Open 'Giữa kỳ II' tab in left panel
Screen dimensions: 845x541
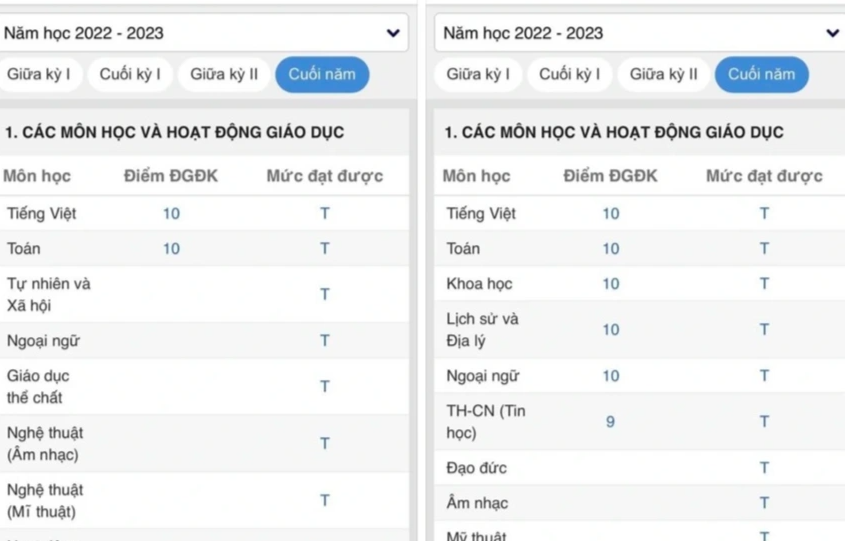tap(224, 74)
